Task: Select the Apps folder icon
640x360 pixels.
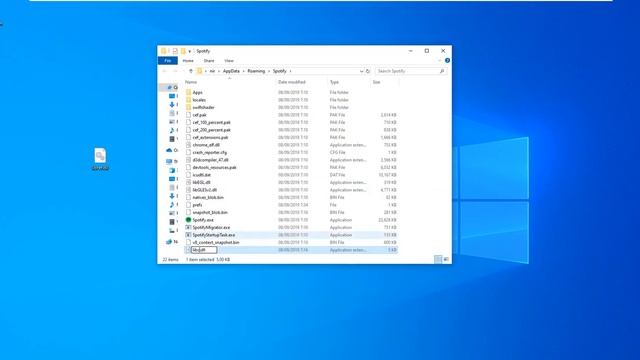Action: [x=188, y=92]
